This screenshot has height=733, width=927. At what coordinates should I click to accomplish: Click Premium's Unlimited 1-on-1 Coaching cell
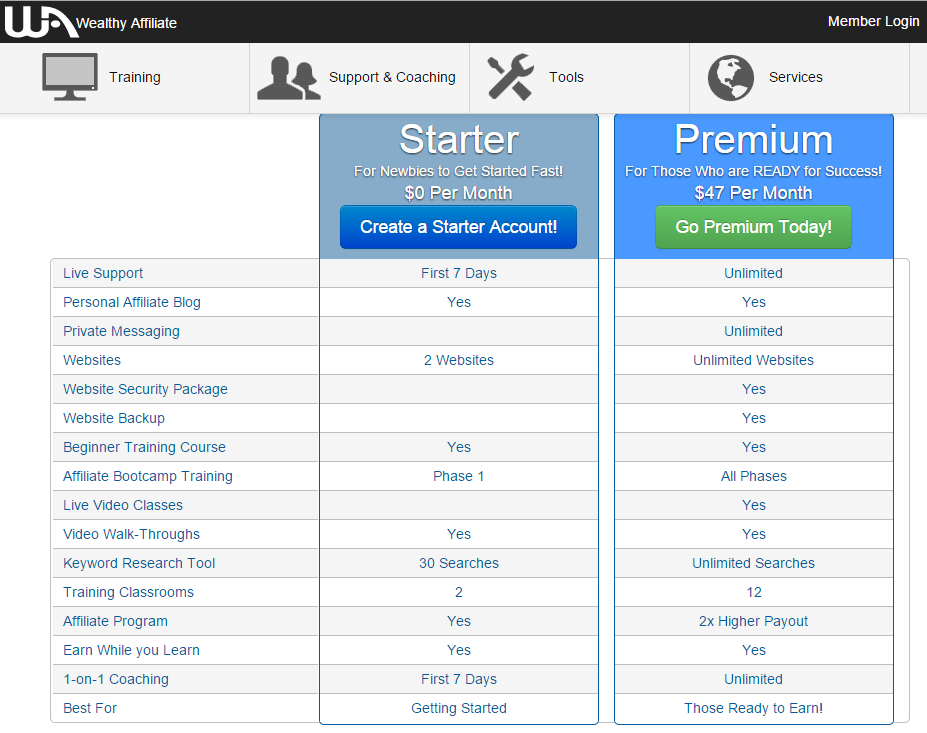(x=753, y=679)
